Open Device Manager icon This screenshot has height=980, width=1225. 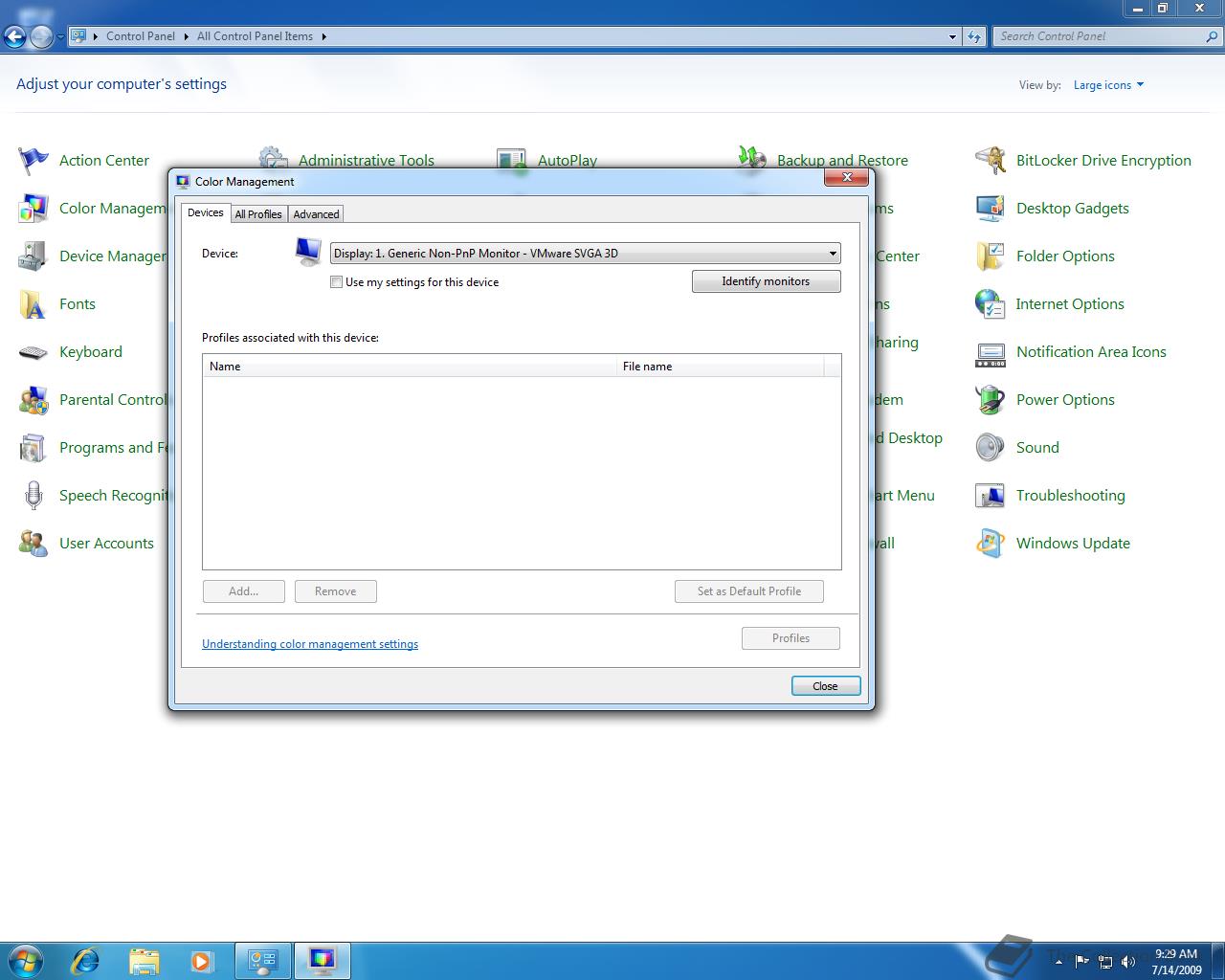pyautogui.click(x=33, y=256)
